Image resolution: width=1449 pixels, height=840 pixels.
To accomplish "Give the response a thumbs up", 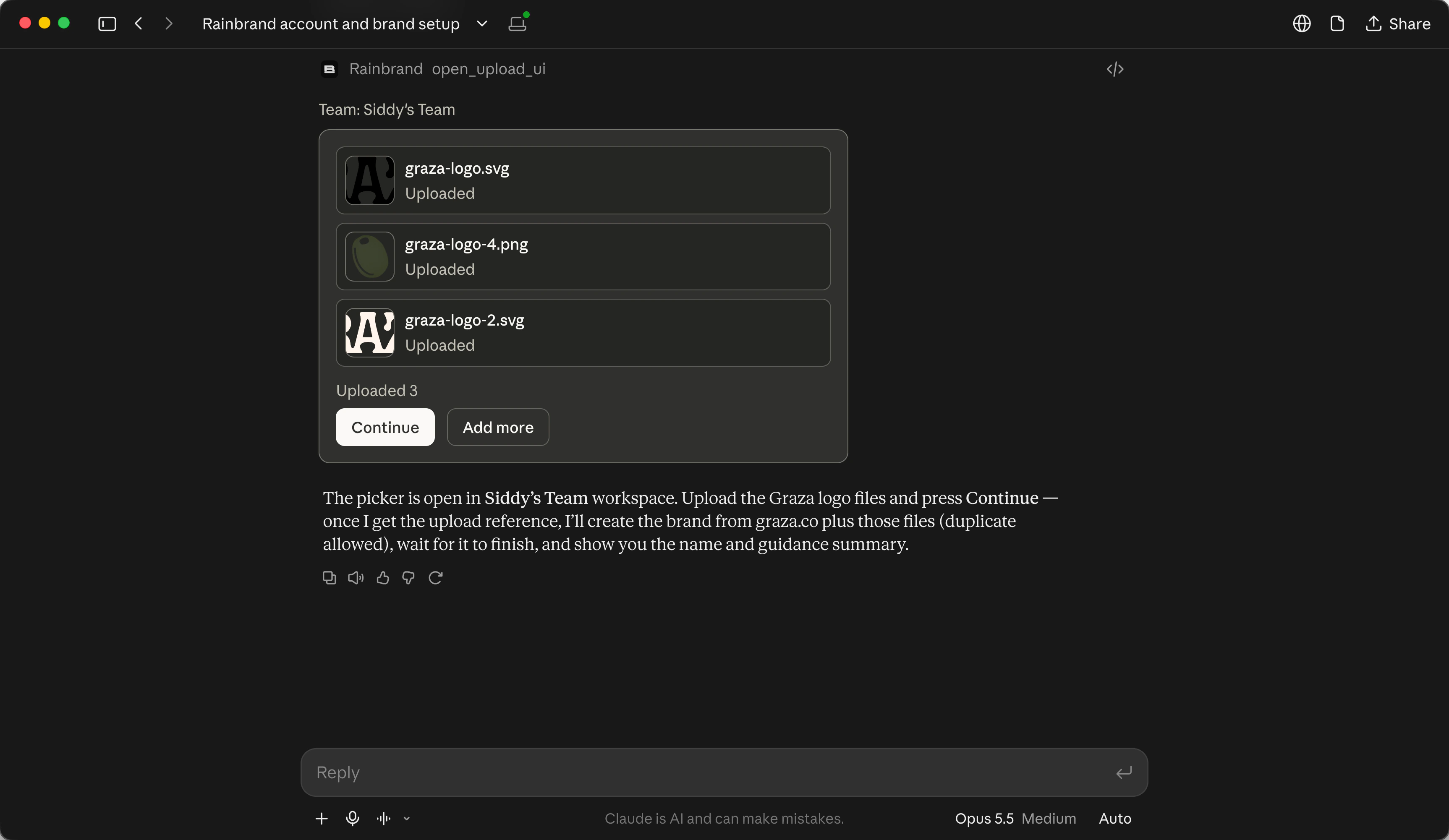I will [383, 577].
